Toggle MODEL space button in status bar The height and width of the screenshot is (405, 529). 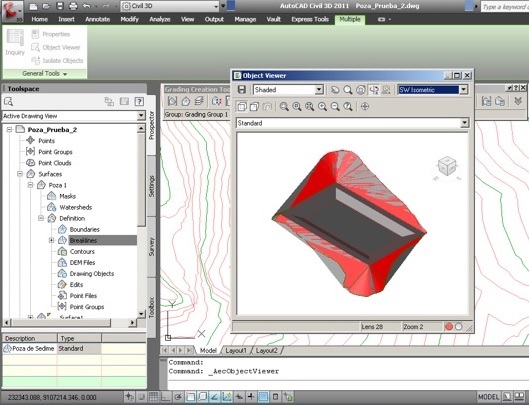pos(488,397)
